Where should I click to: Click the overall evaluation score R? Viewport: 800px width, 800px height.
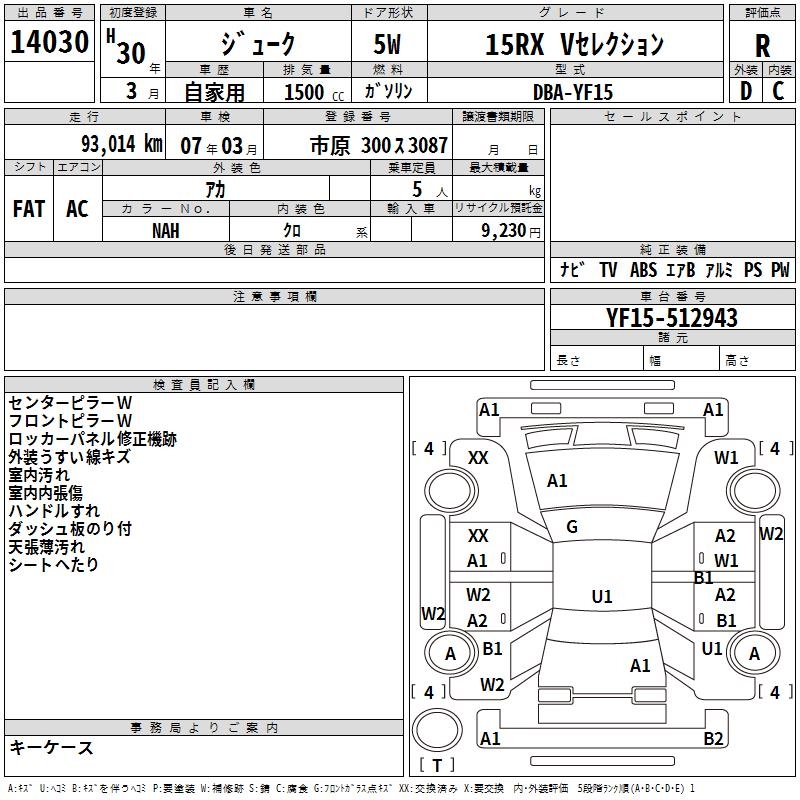762,46
